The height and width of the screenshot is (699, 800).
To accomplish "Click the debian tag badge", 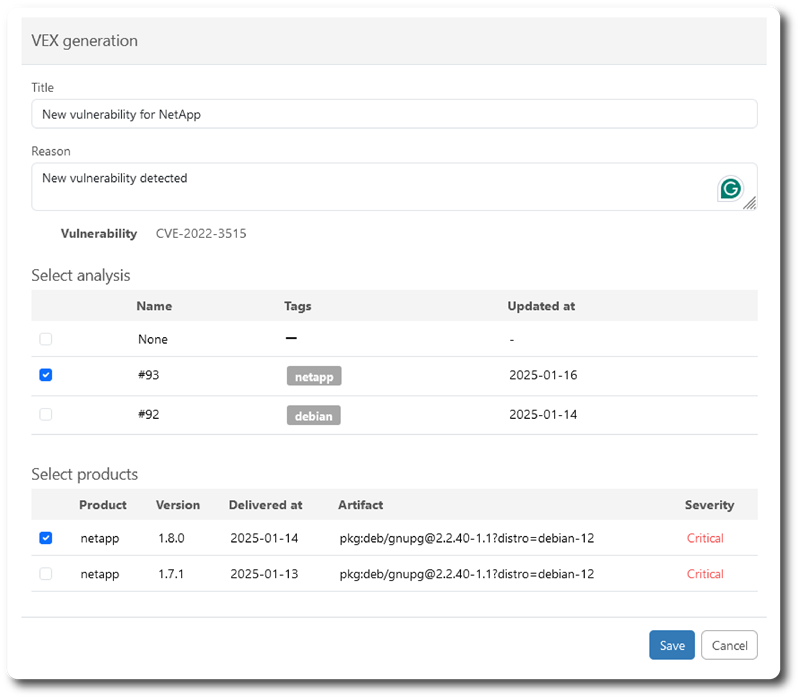I will click(x=314, y=416).
